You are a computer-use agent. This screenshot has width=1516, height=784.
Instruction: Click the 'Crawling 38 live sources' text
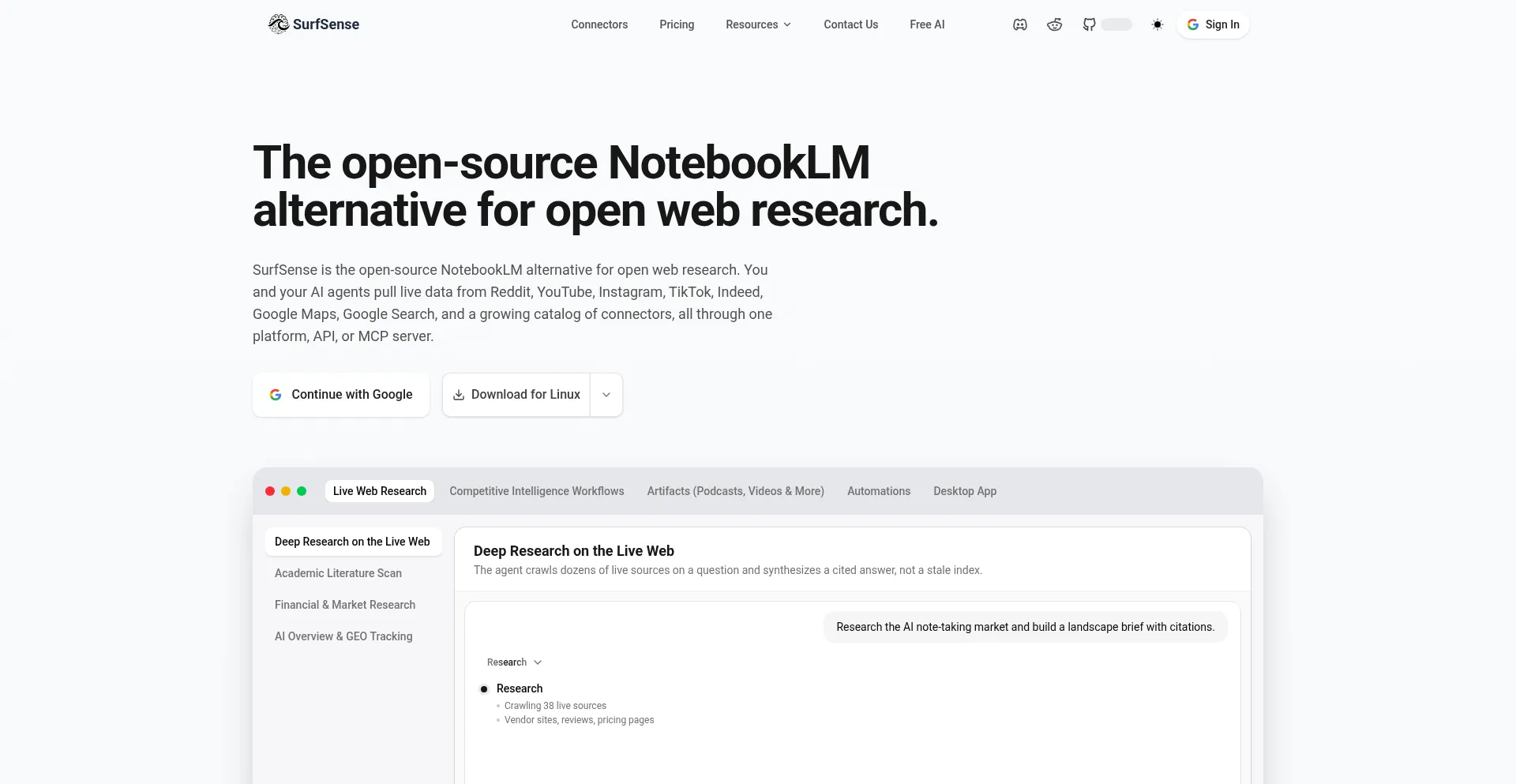[555, 706]
